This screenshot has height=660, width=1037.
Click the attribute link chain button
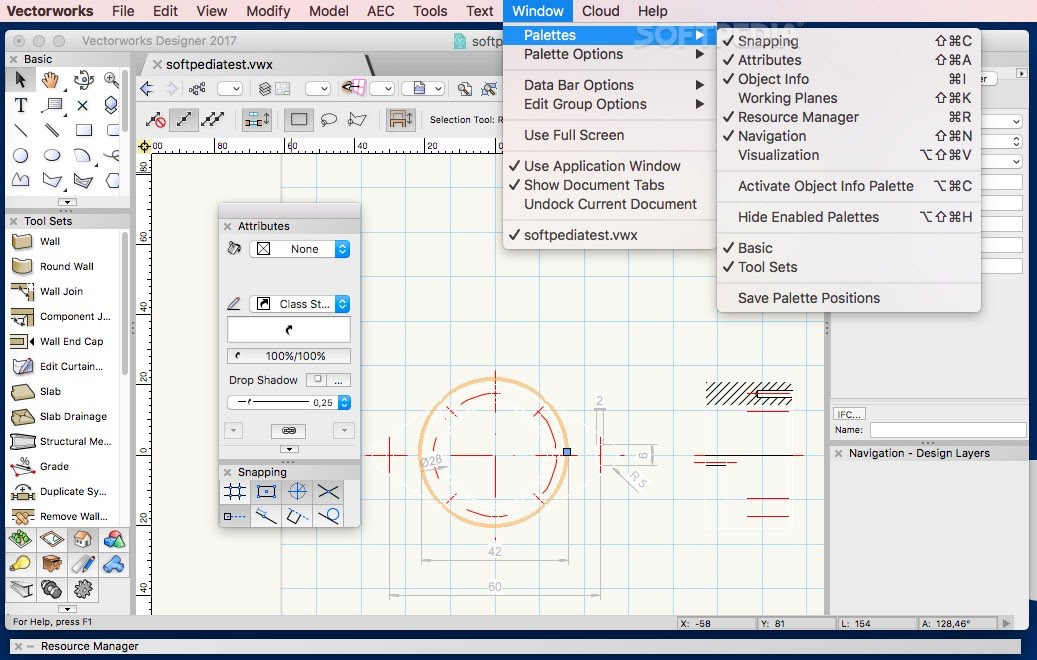[288, 431]
